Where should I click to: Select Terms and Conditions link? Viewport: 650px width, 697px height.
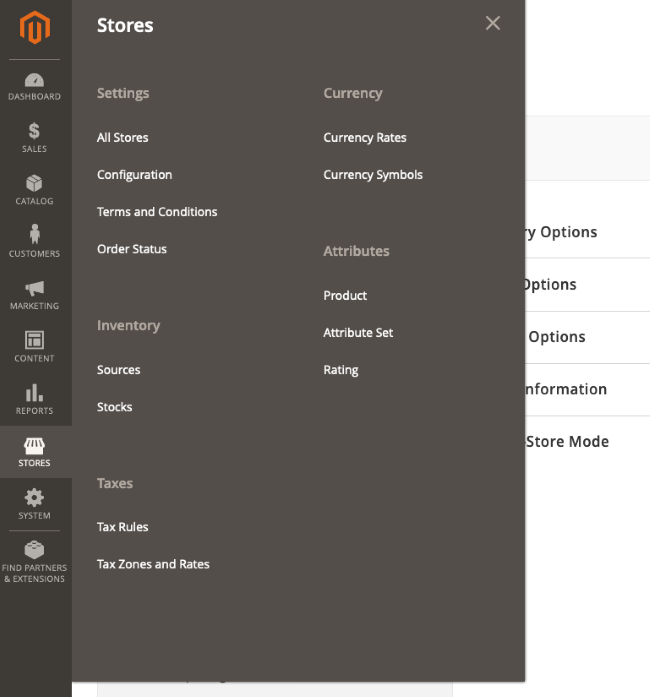[157, 212]
